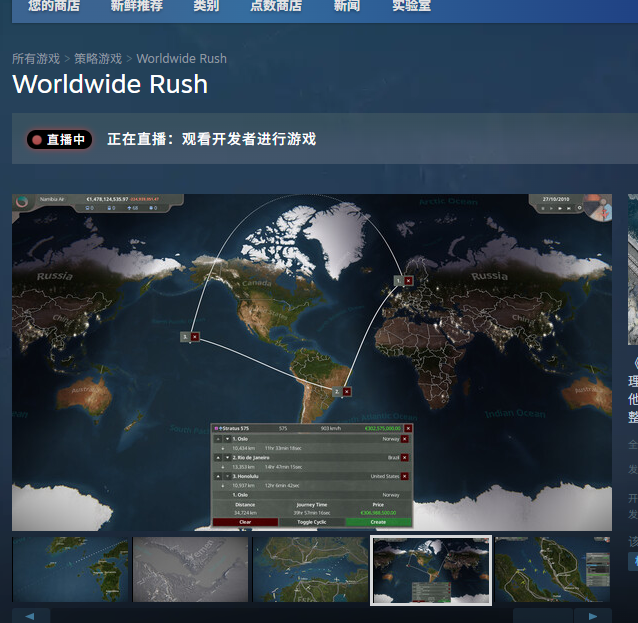
Task: Select the peninsula road network thumbnail
Action: pyautogui.click(x=553, y=570)
